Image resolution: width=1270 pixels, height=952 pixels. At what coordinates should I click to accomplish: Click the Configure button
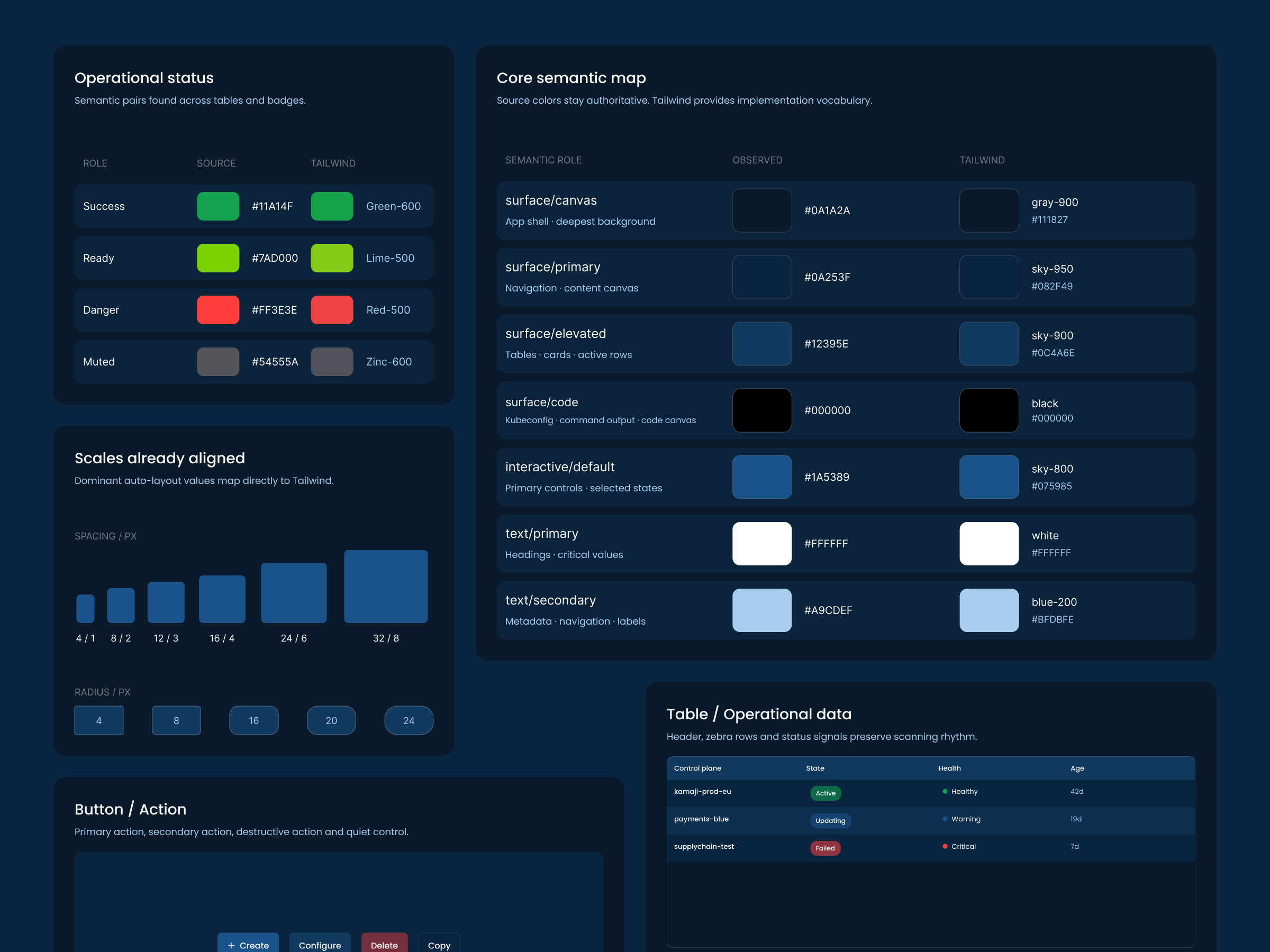[x=320, y=942]
